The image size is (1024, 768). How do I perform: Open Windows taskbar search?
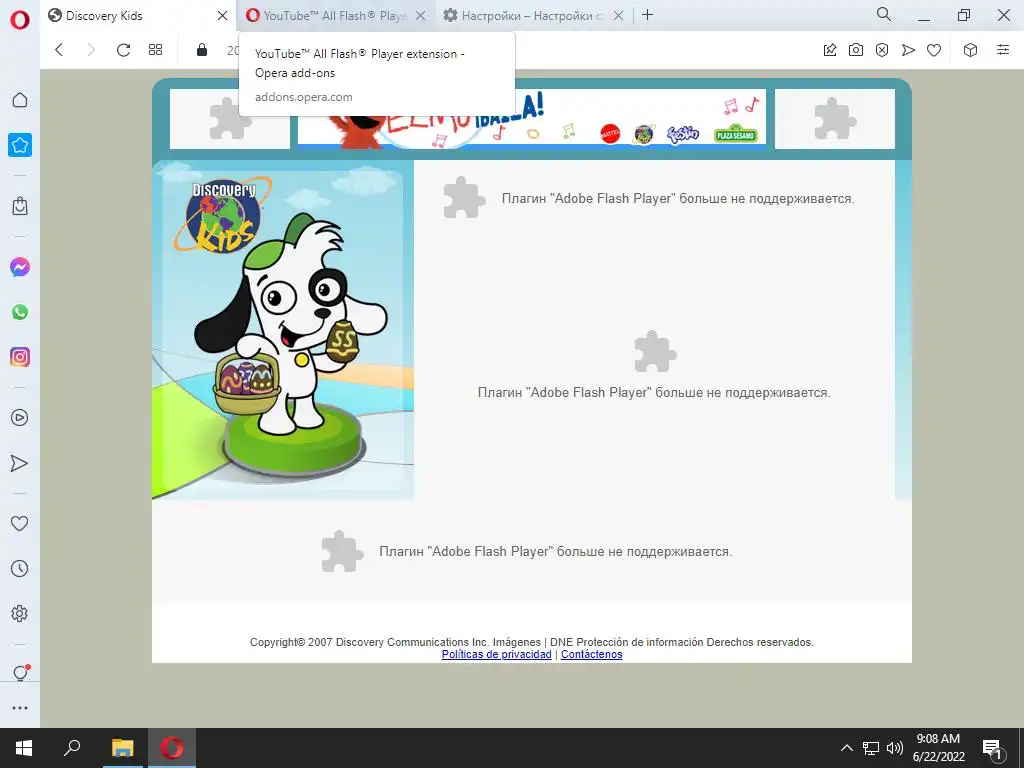point(72,748)
